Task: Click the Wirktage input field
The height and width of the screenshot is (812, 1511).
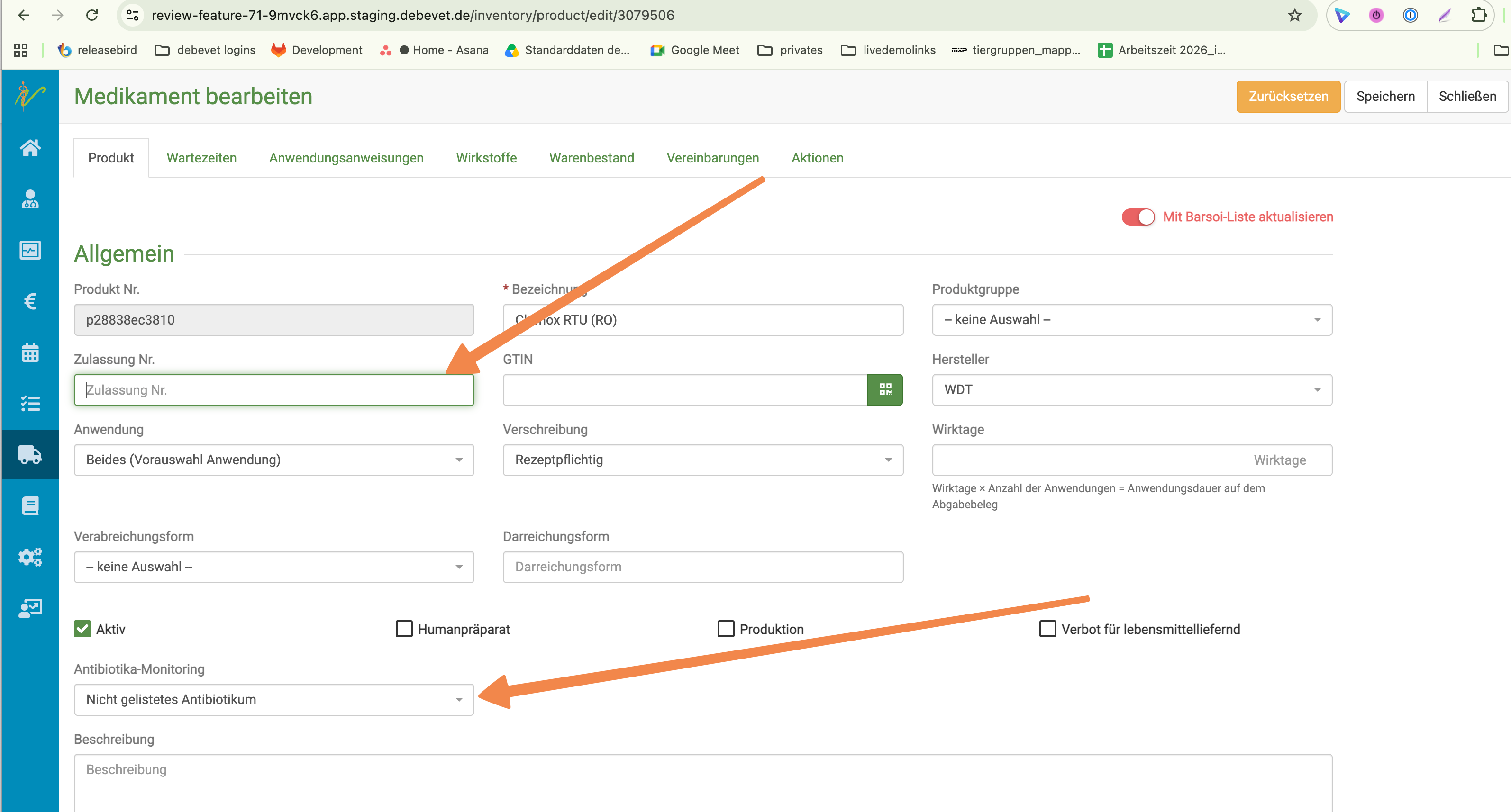Action: [x=1132, y=460]
